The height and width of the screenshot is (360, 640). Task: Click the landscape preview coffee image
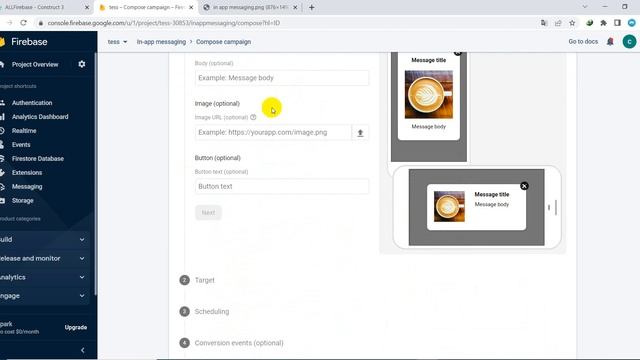(x=449, y=207)
